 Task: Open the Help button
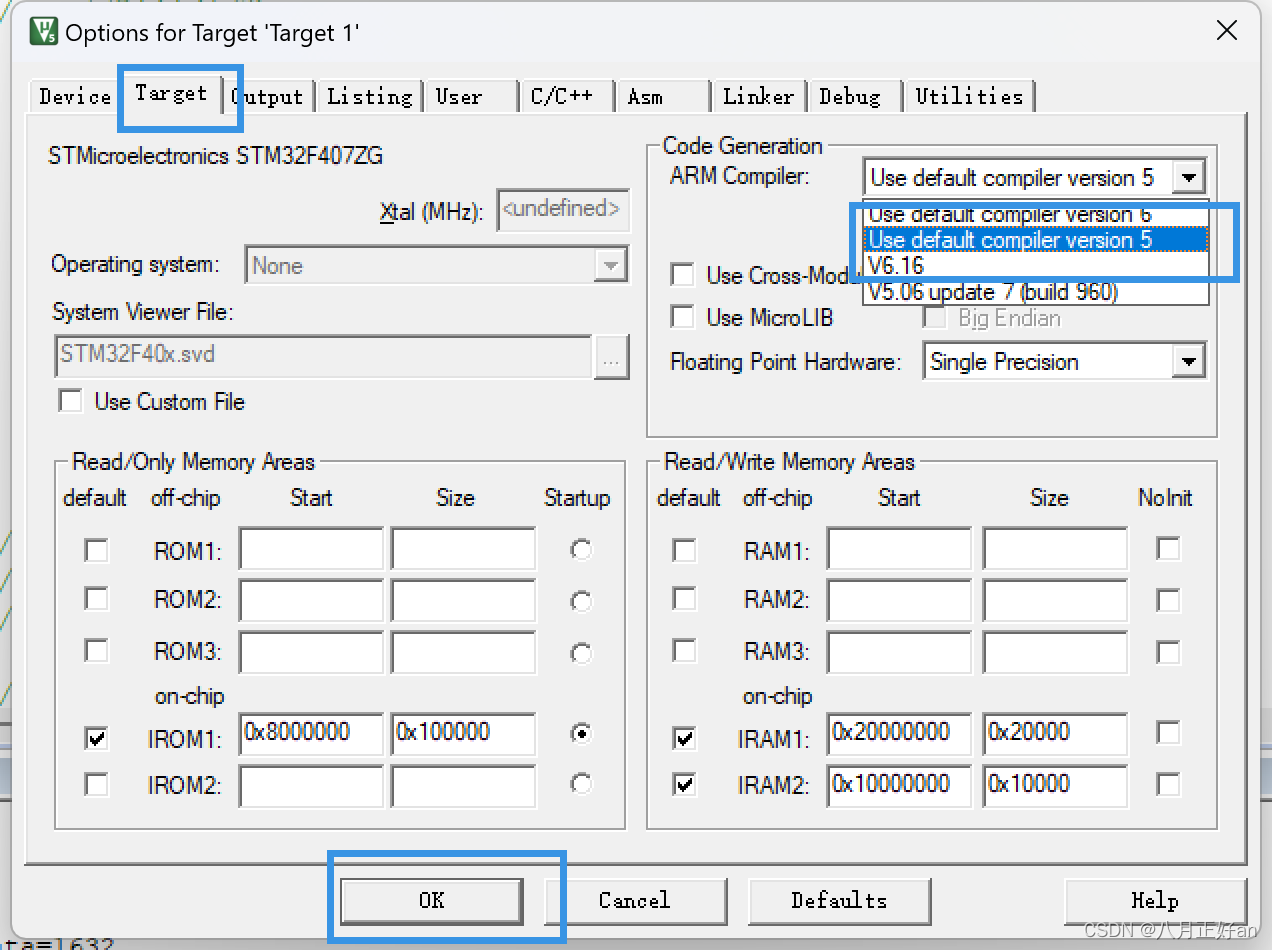coord(1155,900)
